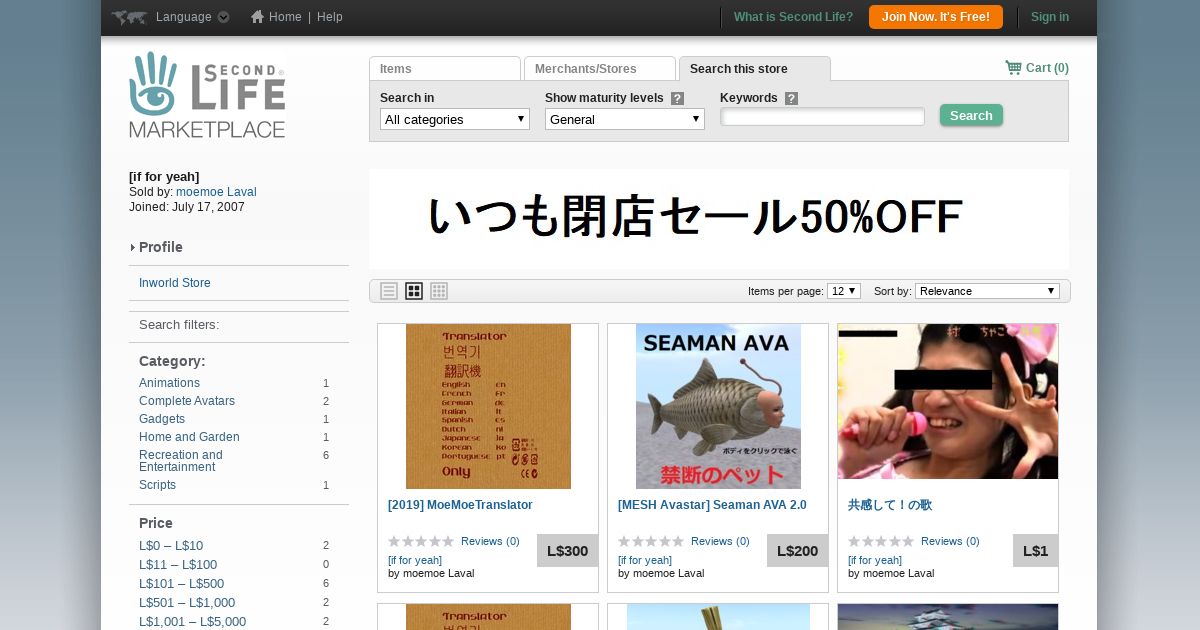Filter by Complete Avatars category
1200x630 pixels.
[x=187, y=401]
